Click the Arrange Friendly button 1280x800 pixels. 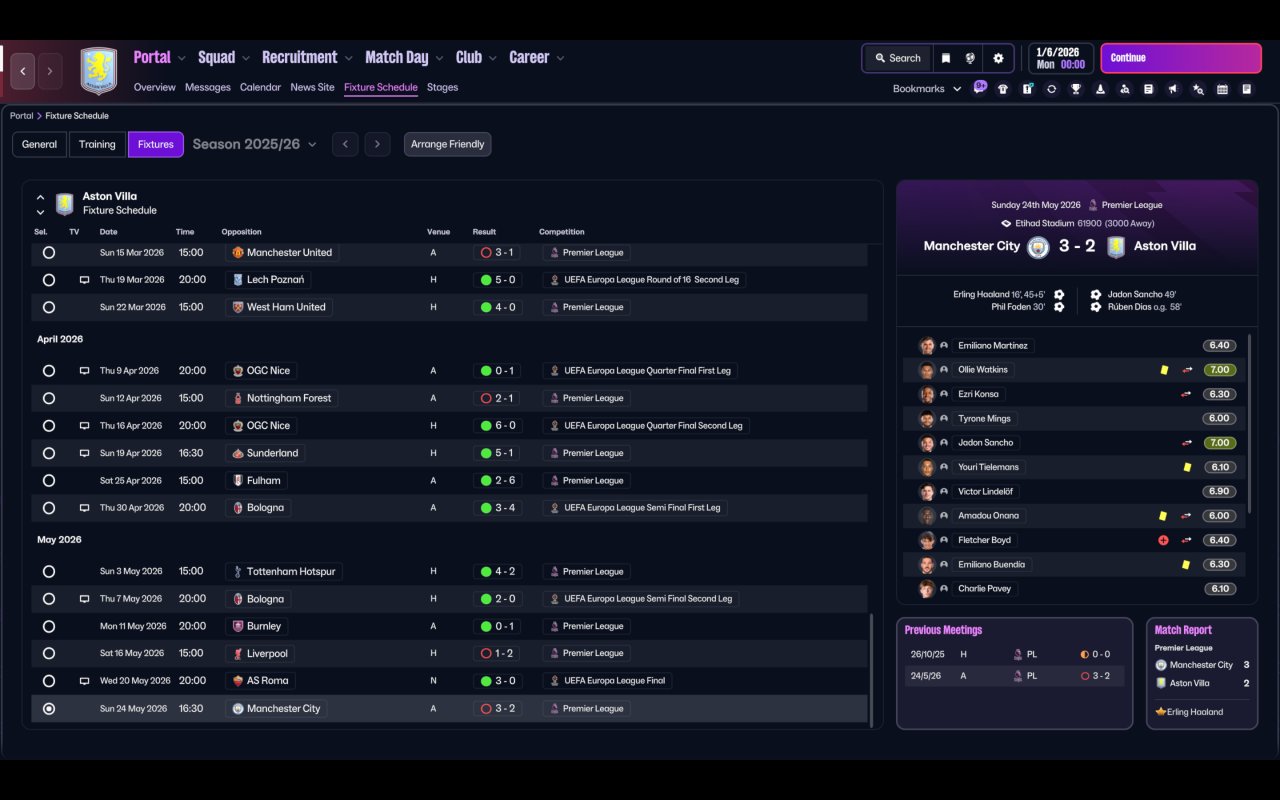(x=447, y=144)
